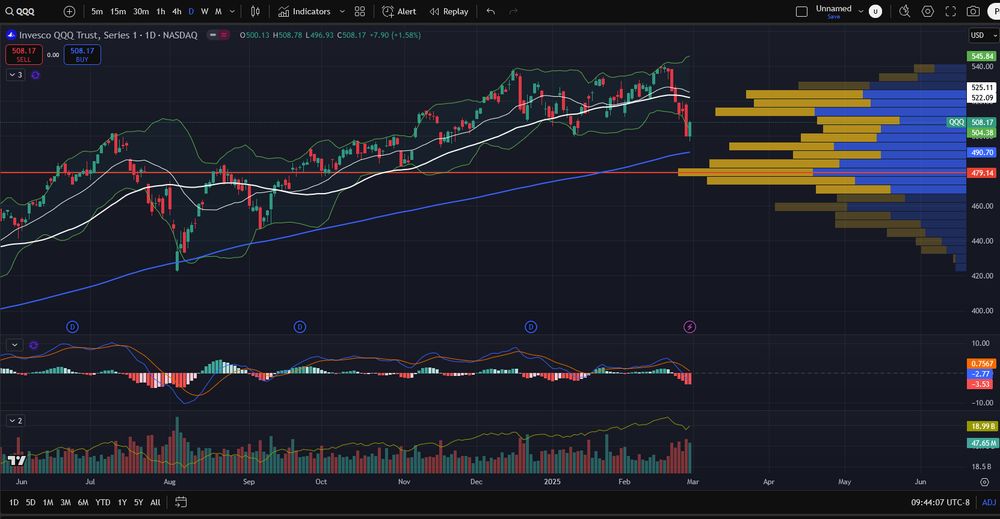Select the 3M date range
The height and width of the screenshot is (519, 1000).
coord(65,502)
